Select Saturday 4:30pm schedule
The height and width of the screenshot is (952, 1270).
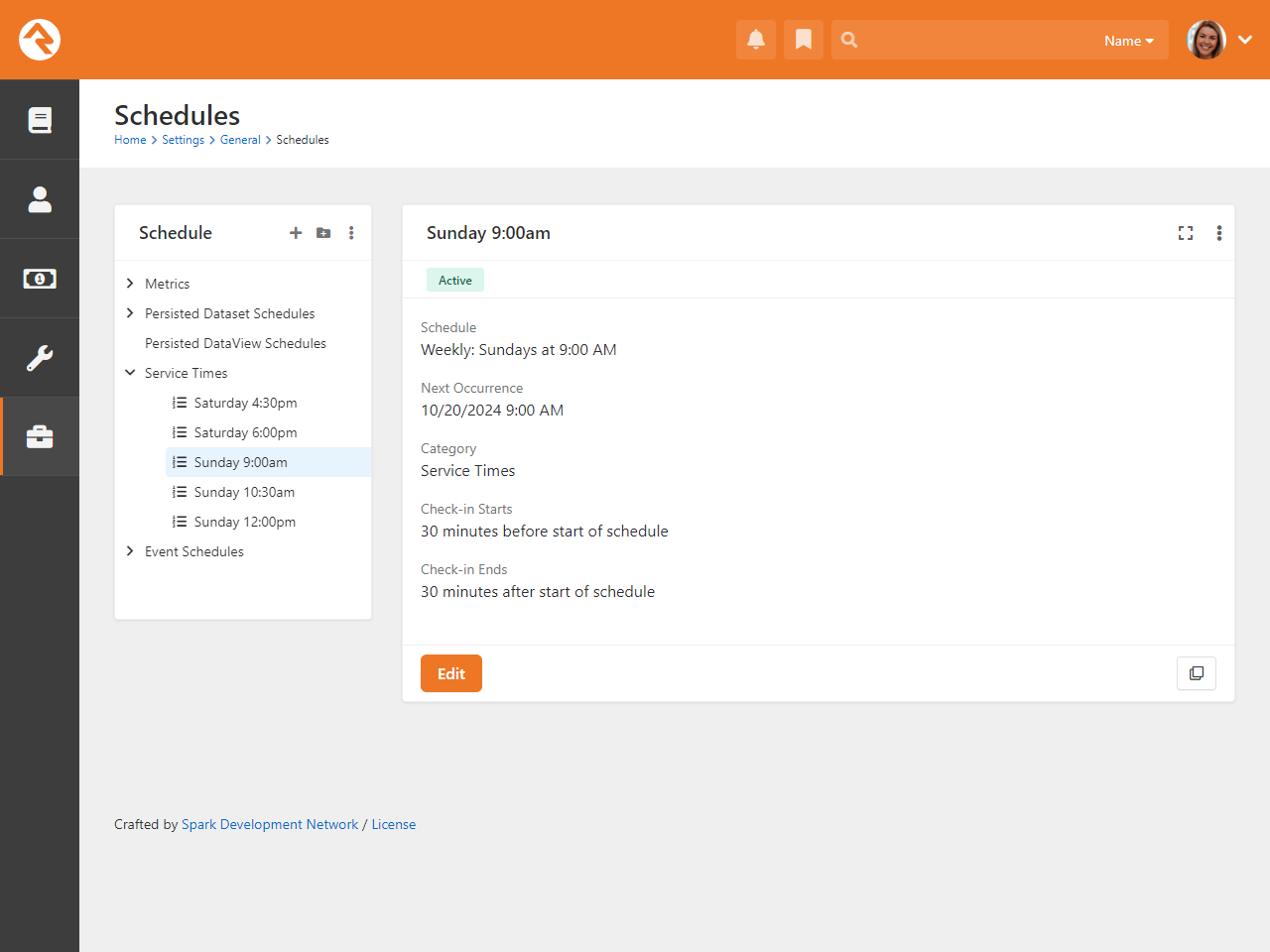coord(245,403)
